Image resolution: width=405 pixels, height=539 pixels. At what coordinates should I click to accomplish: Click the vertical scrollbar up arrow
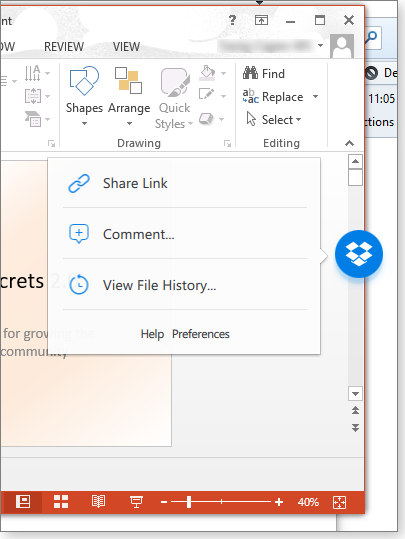[x=355, y=161]
